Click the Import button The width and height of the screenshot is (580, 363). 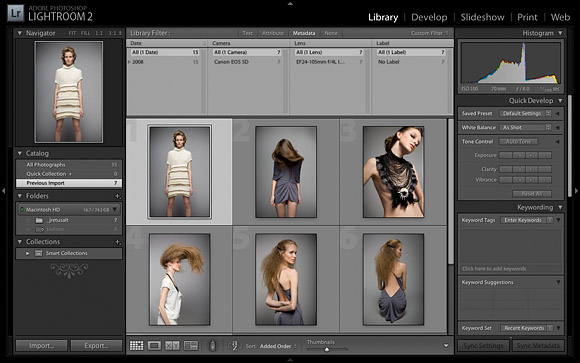click(41, 346)
